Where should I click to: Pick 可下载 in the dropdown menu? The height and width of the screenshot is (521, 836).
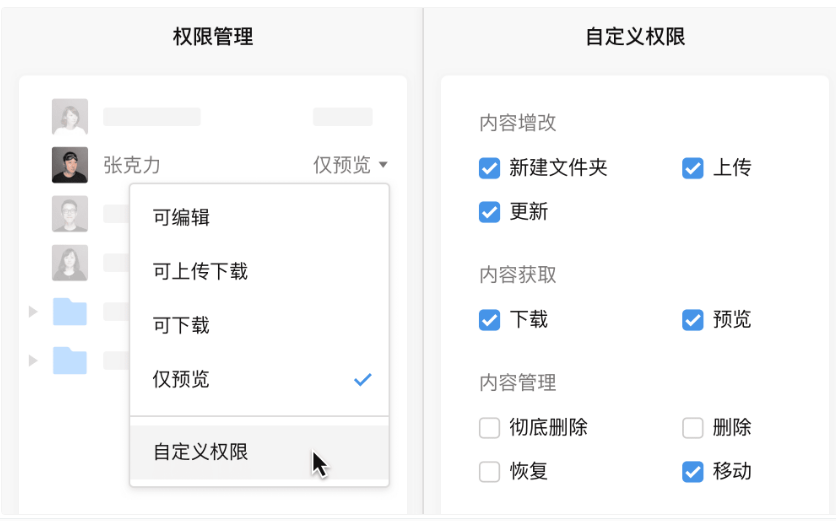click(x=182, y=326)
